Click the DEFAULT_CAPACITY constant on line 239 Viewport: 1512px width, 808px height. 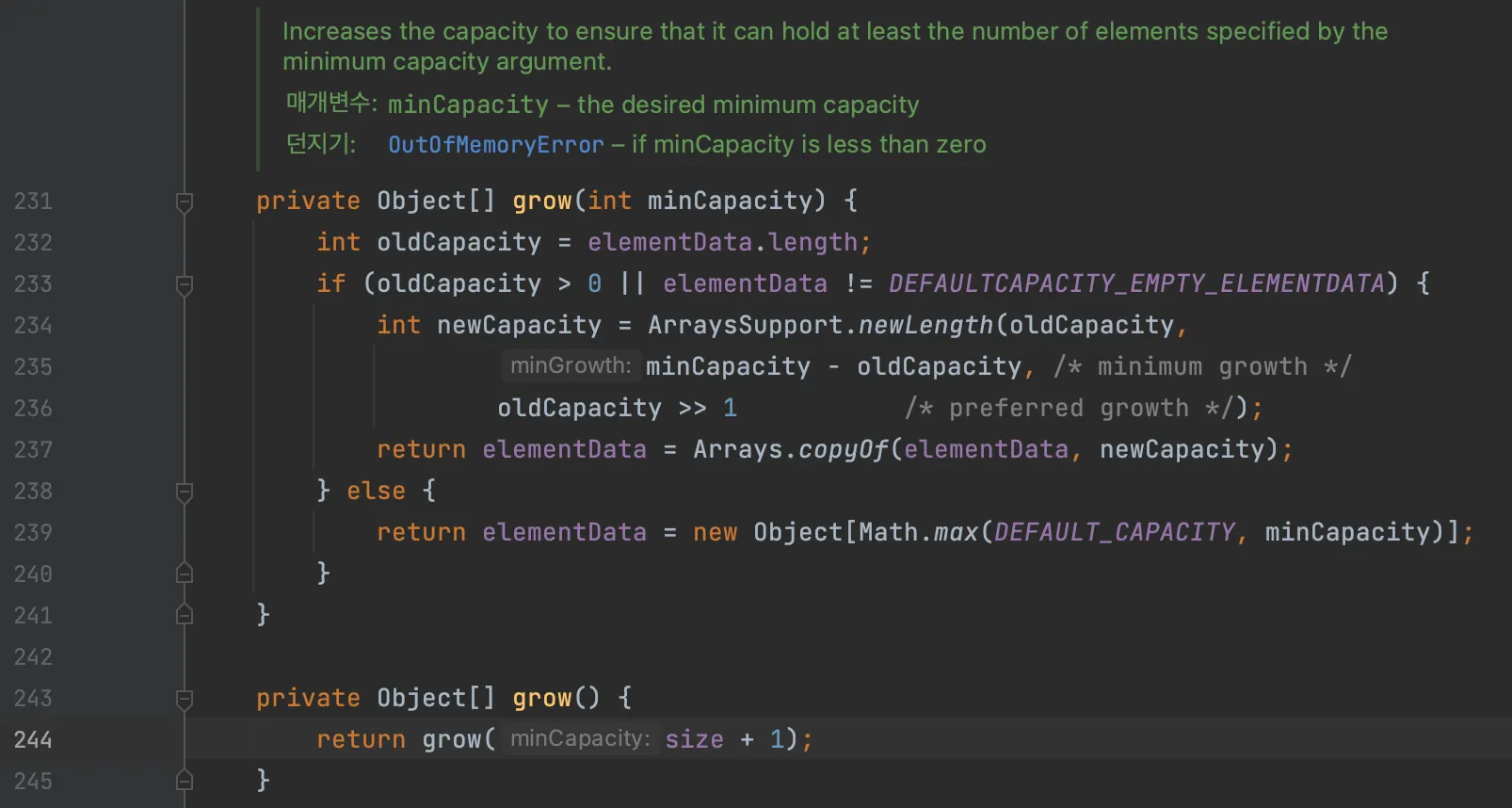click(x=1115, y=532)
